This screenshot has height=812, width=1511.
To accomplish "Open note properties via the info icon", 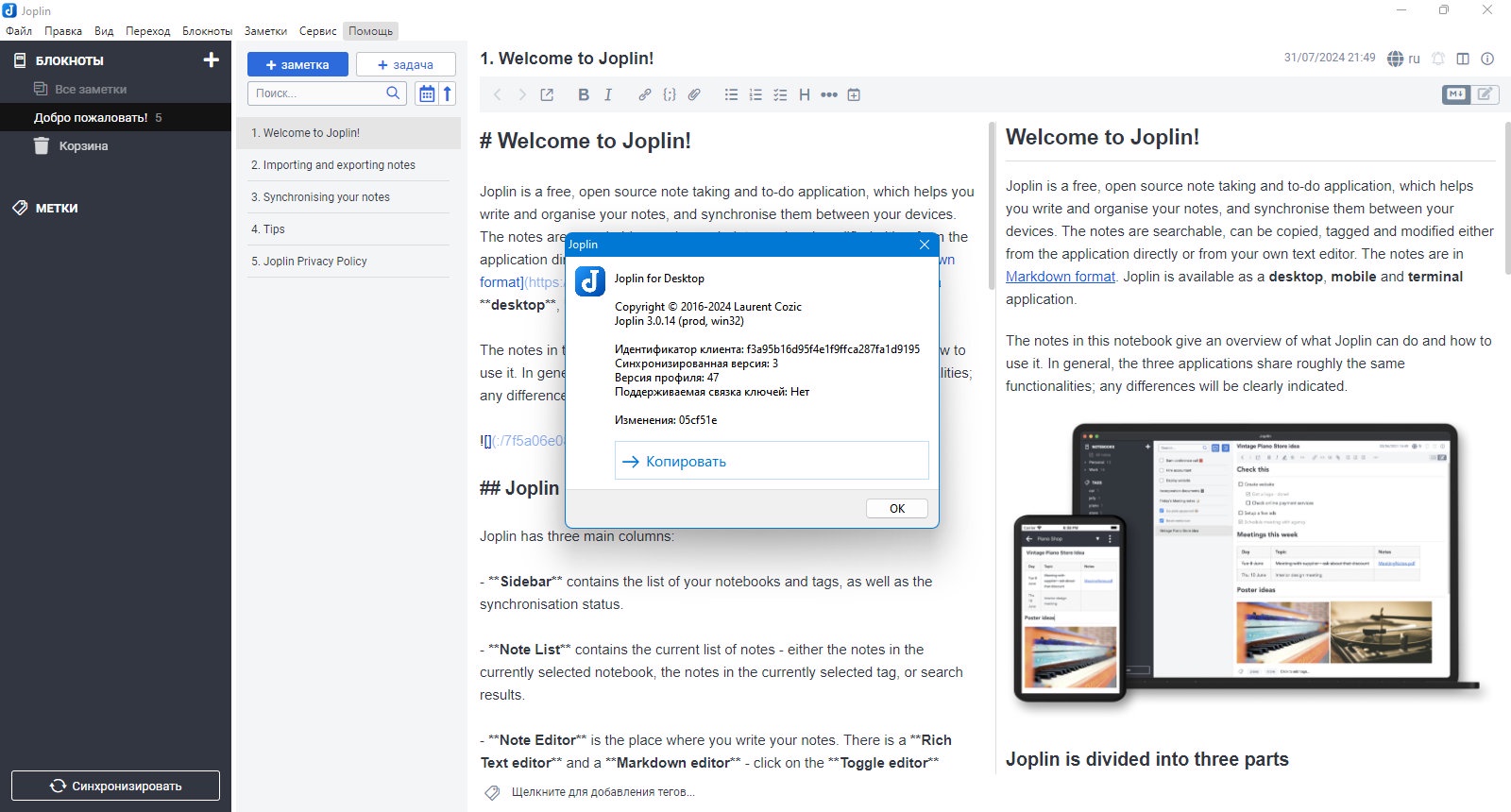I will click(x=1487, y=59).
